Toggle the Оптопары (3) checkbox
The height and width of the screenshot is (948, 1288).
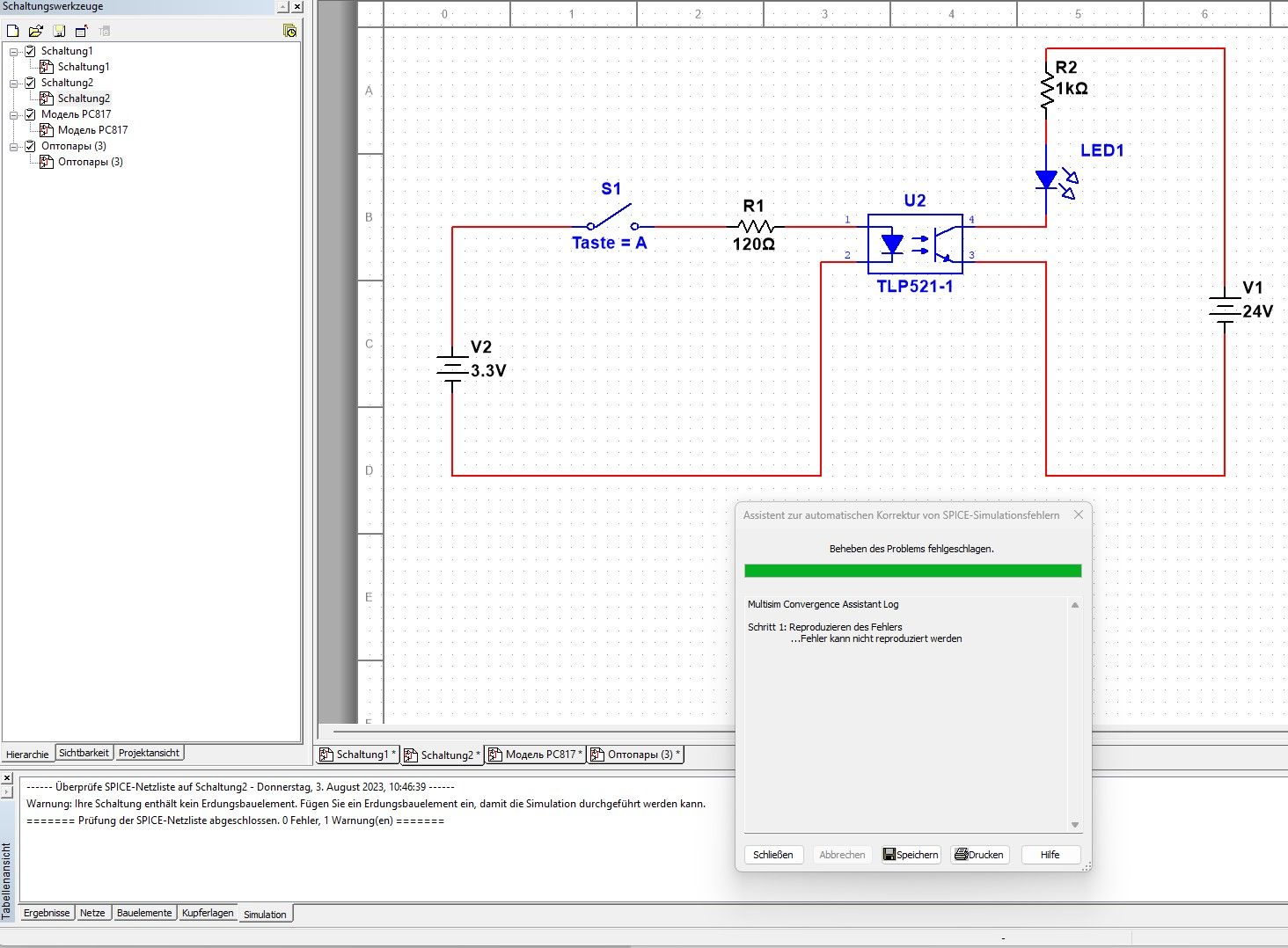tap(29, 145)
